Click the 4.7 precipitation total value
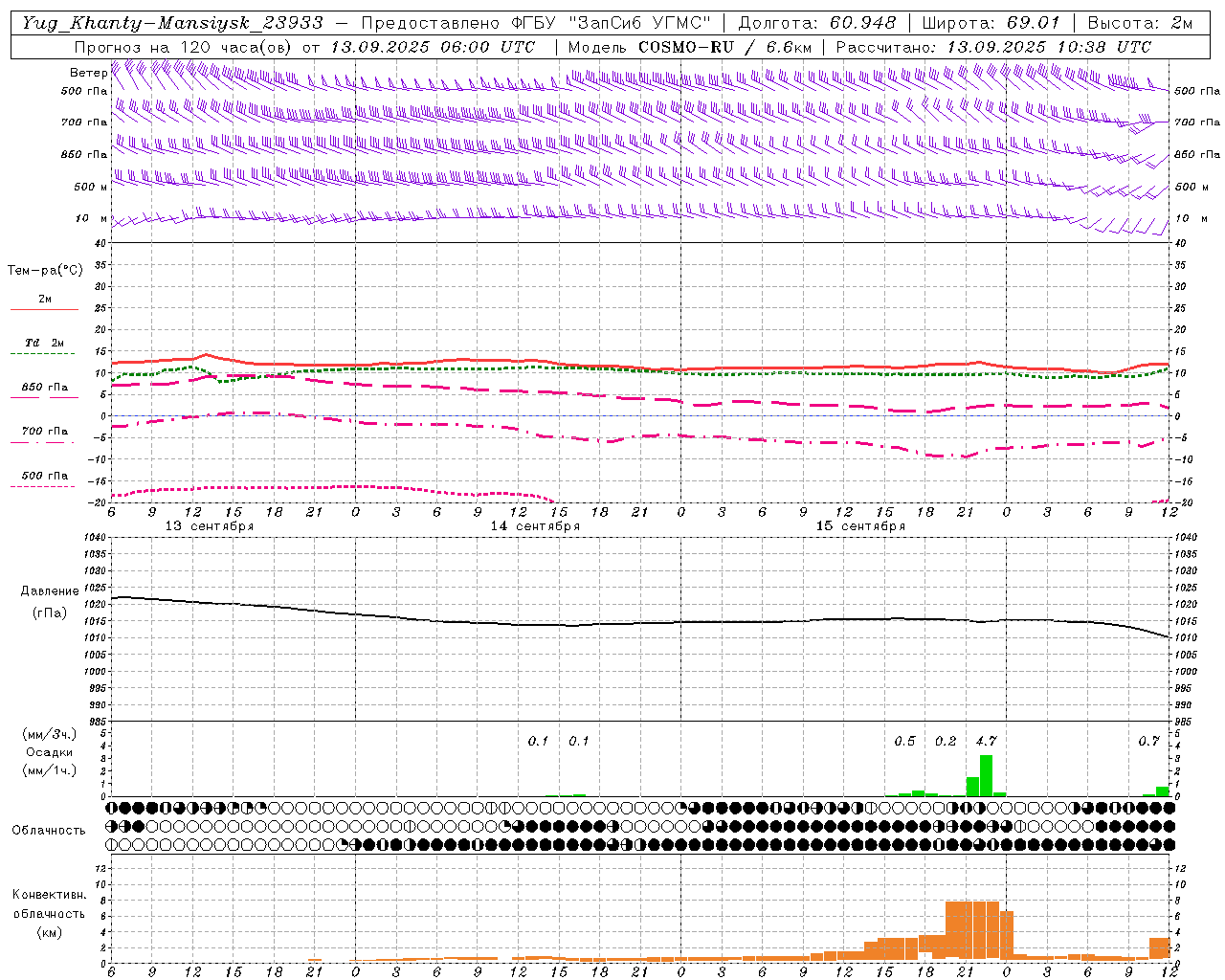The height and width of the screenshot is (980, 1225). click(x=986, y=741)
